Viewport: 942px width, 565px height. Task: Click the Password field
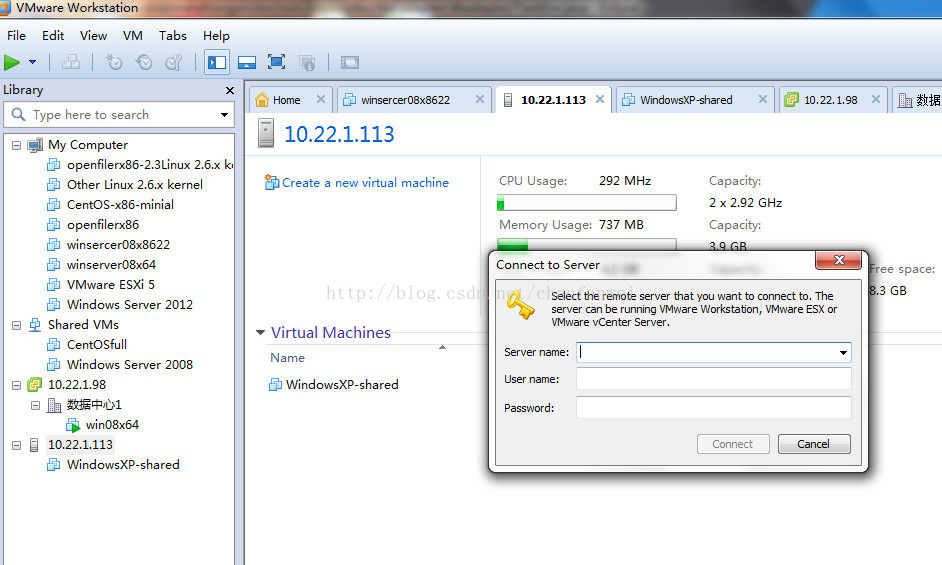(714, 408)
